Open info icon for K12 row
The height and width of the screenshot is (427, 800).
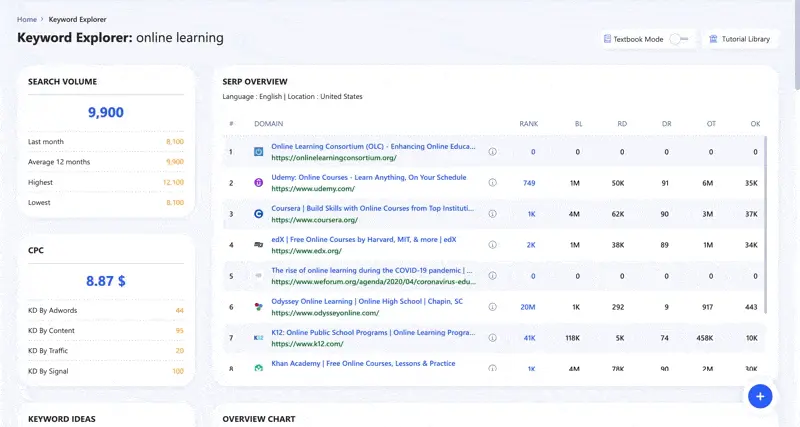tap(492, 338)
